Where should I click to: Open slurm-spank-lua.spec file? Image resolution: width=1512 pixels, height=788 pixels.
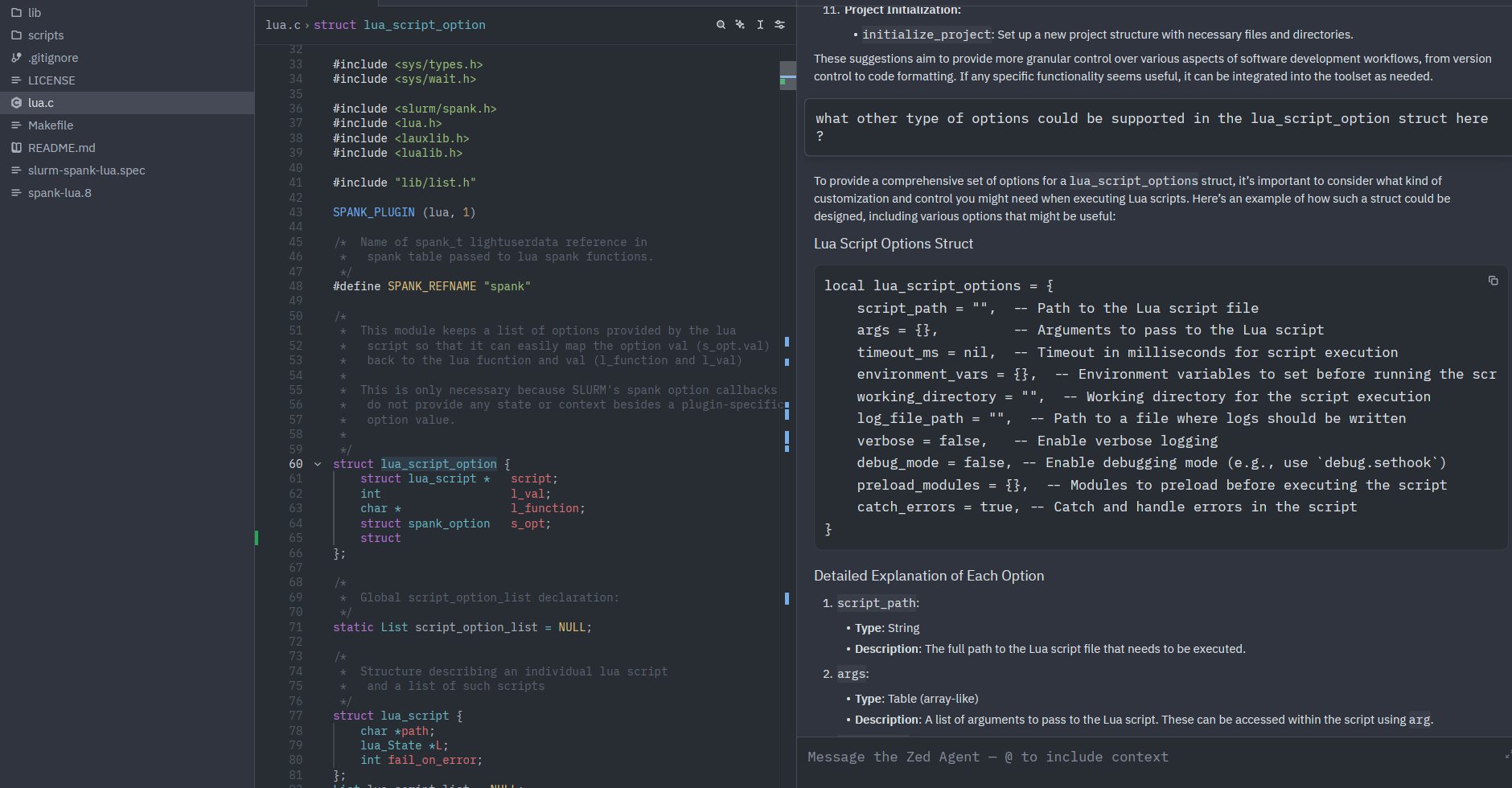pos(86,170)
